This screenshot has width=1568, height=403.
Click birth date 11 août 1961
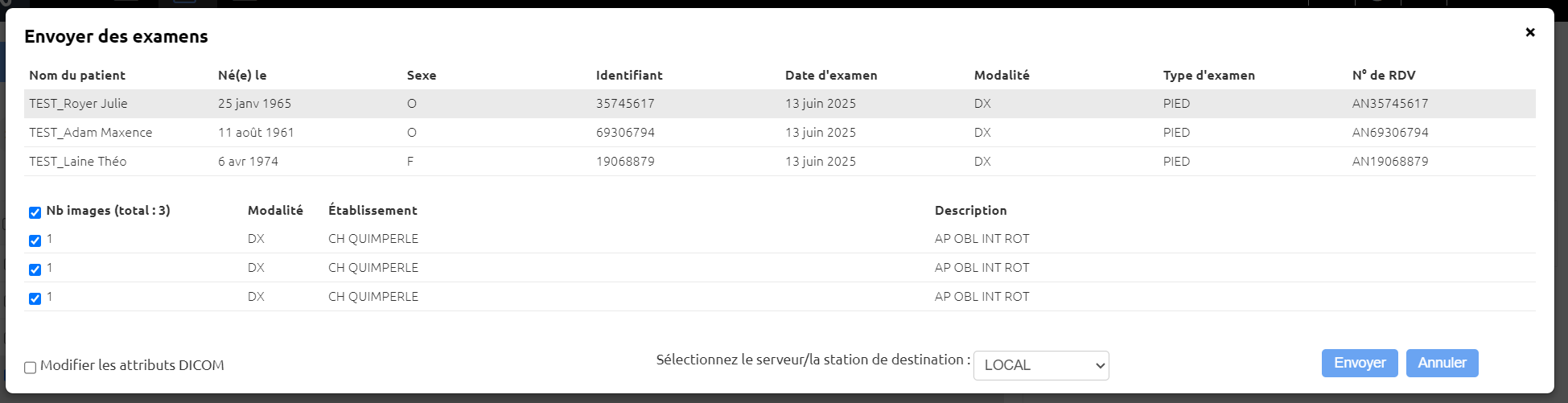256,133
